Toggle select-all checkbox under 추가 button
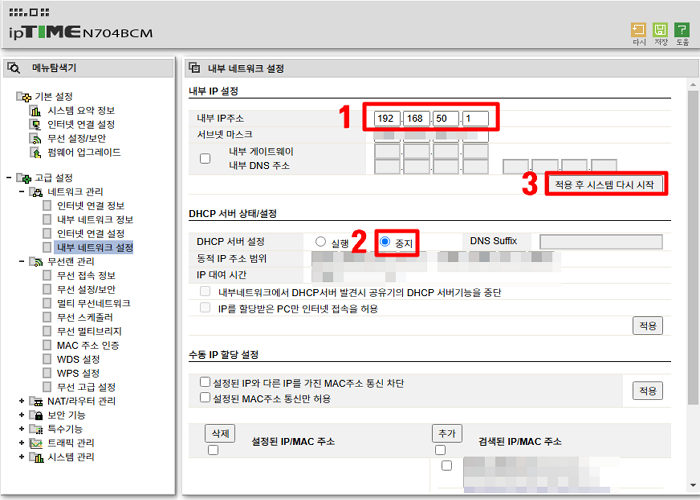The image size is (700, 500). tap(441, 450)
